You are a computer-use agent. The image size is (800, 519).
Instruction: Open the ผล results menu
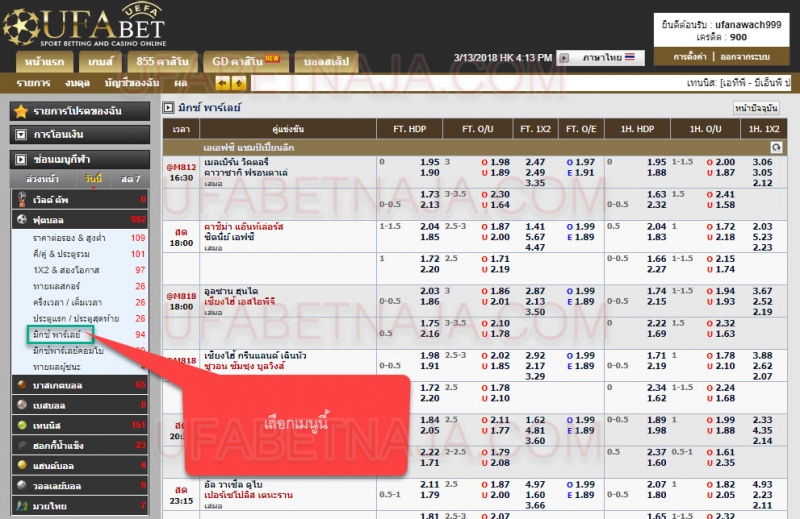[181, 83]
